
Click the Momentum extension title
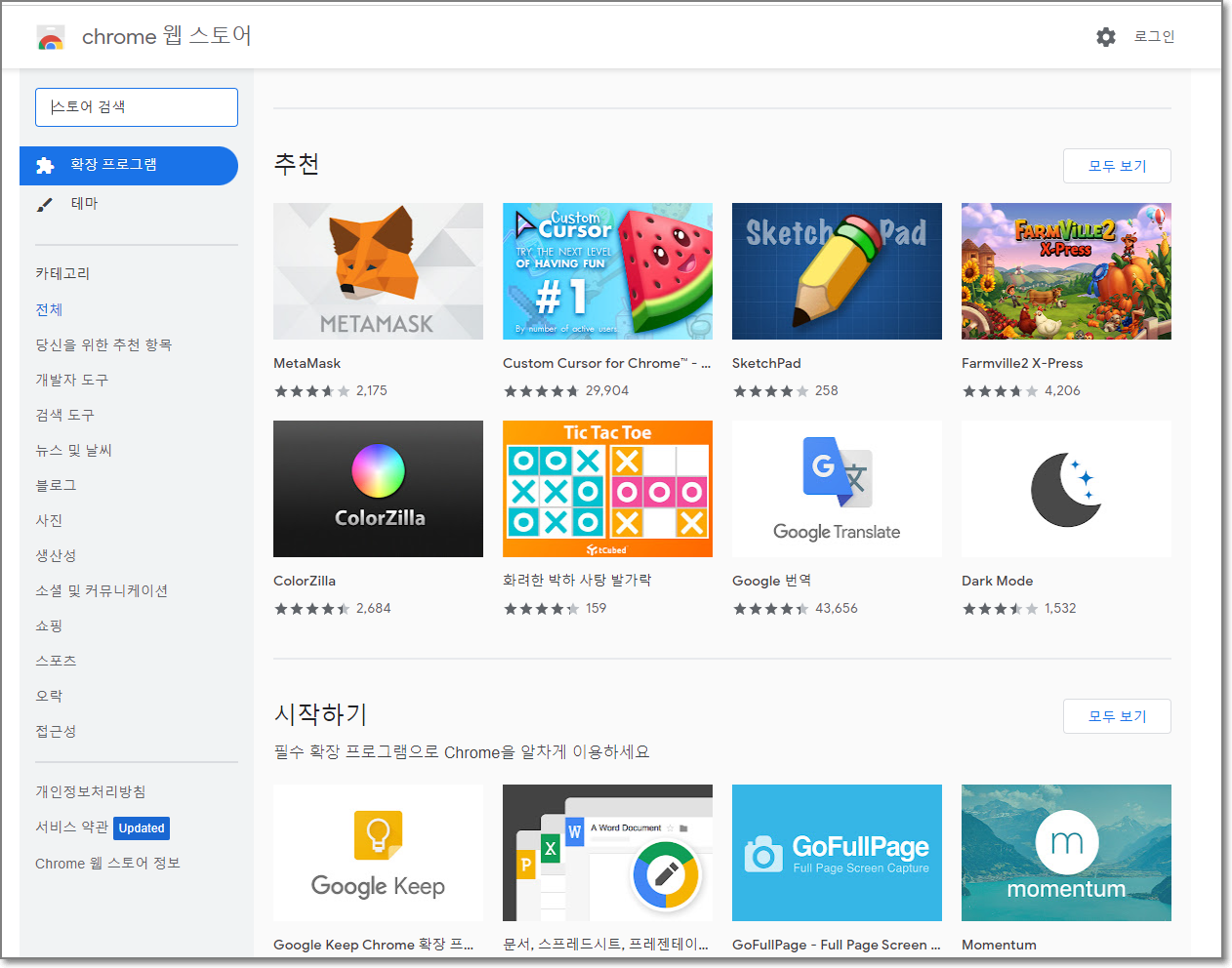click(999, 945)
